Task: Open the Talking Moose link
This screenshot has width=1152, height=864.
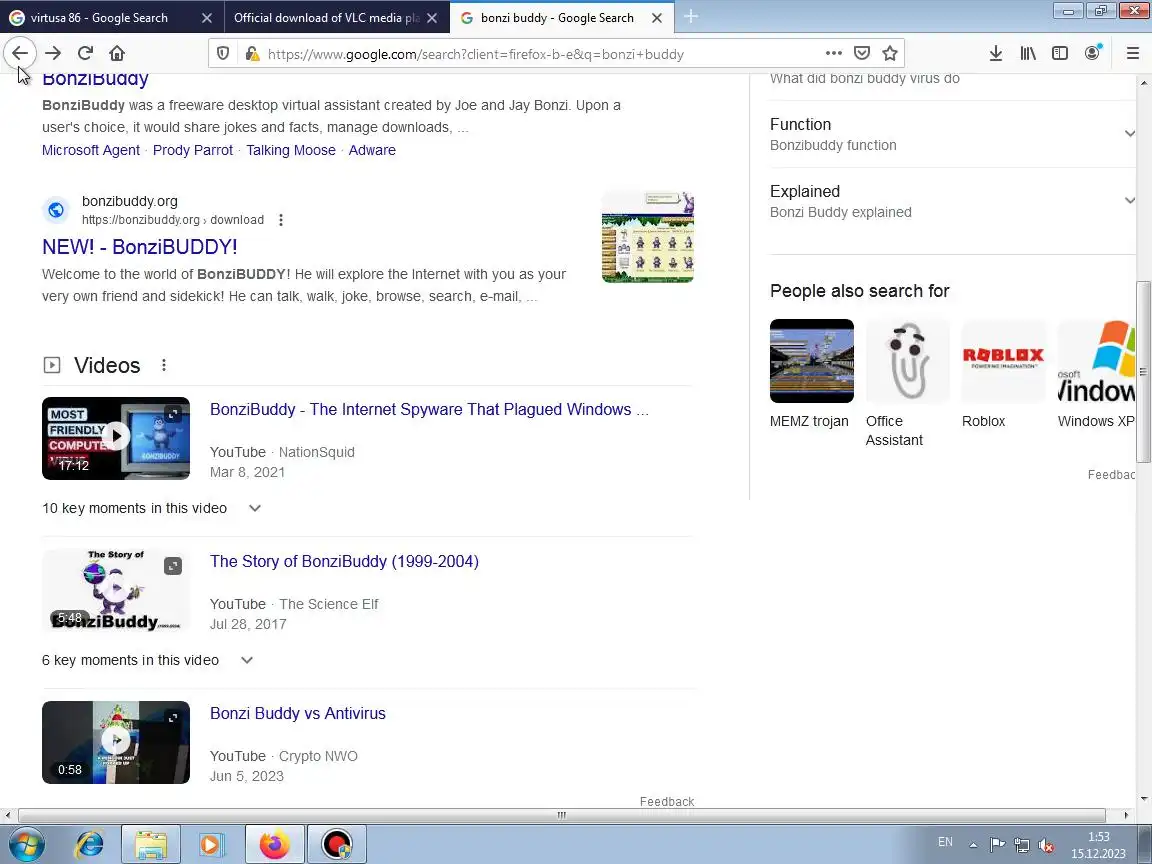Action: 291,150
